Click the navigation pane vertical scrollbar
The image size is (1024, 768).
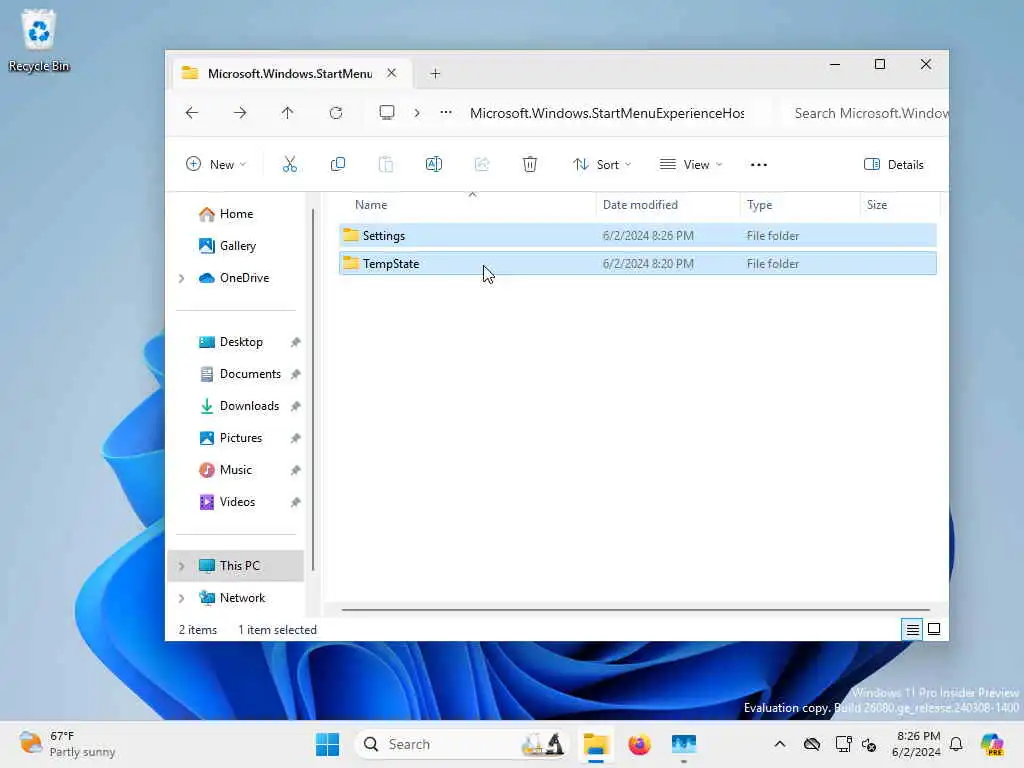tap(313, 389)
